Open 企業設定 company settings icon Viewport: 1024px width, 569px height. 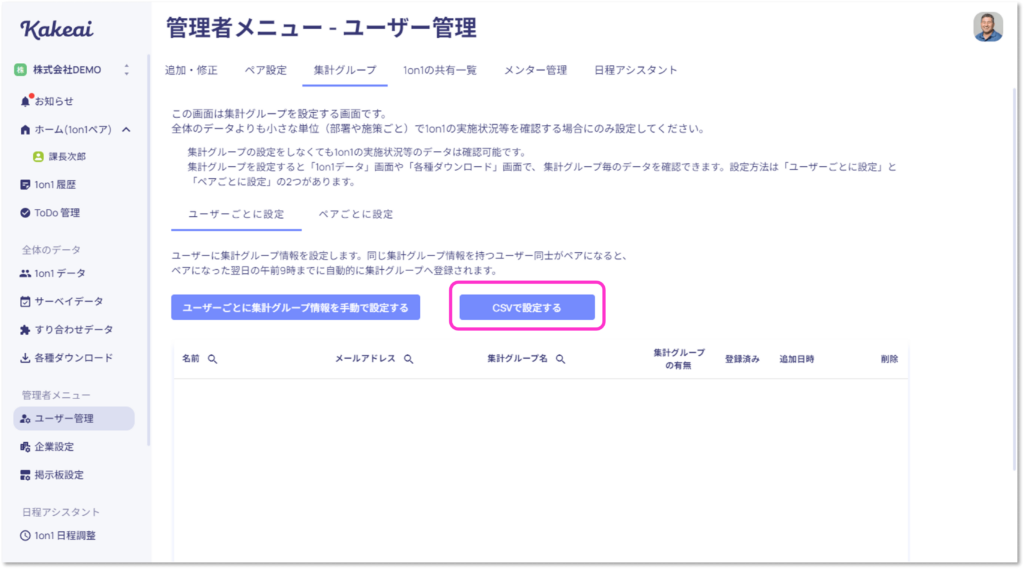pyautogui.click(x=25, y=446)
